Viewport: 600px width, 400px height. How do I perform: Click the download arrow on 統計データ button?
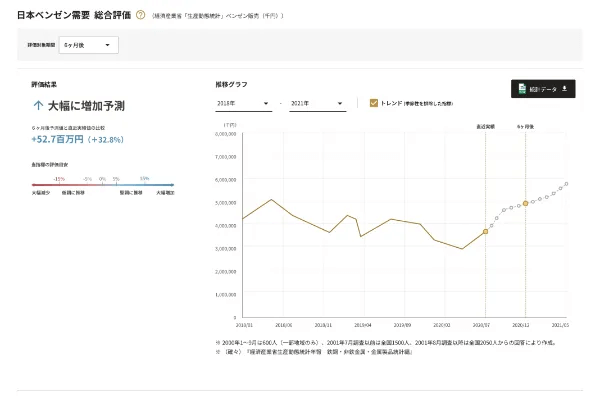564,89
